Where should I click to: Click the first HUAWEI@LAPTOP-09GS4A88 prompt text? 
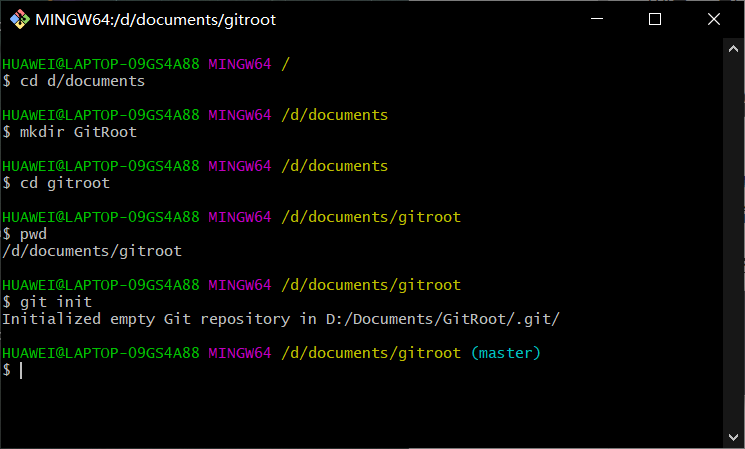(101, 64)
